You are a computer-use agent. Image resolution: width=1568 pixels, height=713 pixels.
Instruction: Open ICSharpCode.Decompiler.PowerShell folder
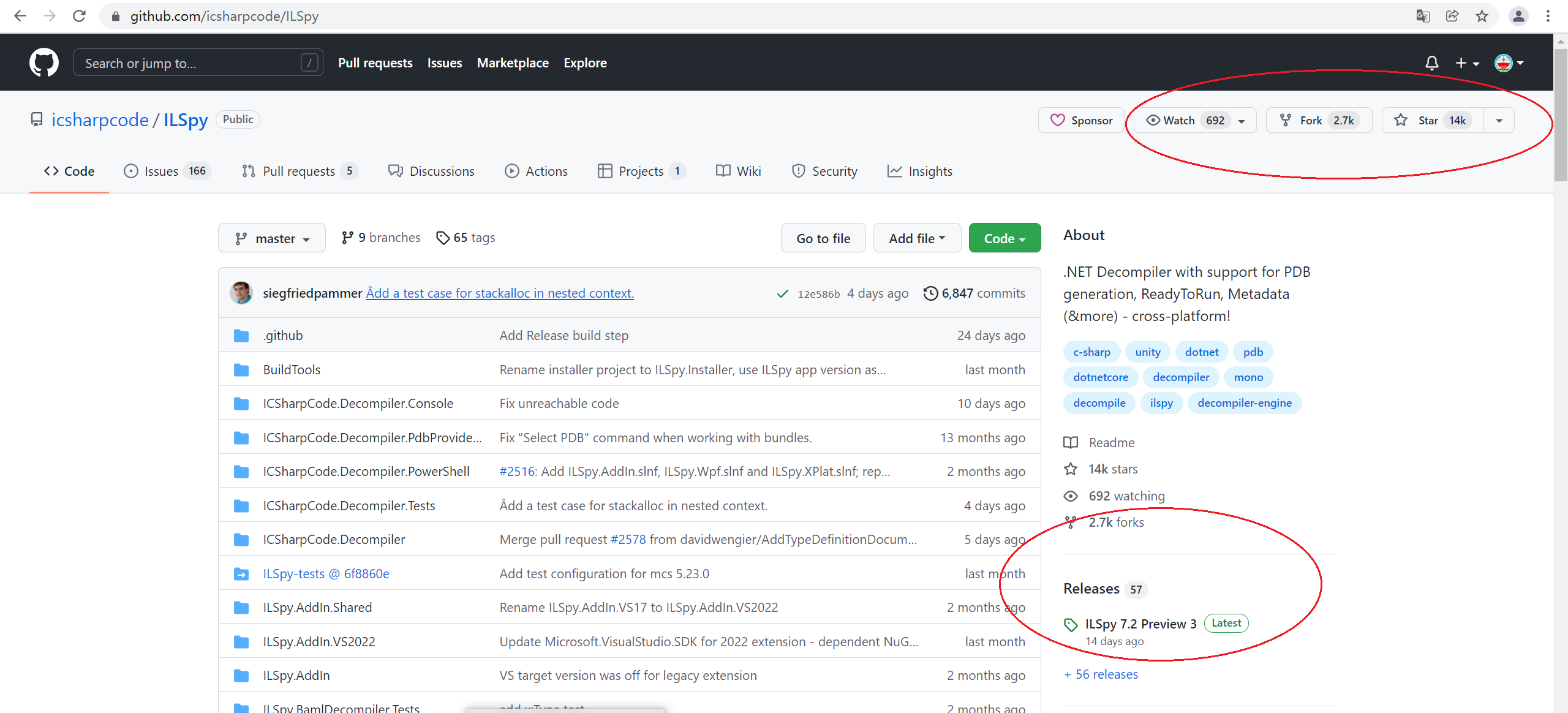click(366, 471)
